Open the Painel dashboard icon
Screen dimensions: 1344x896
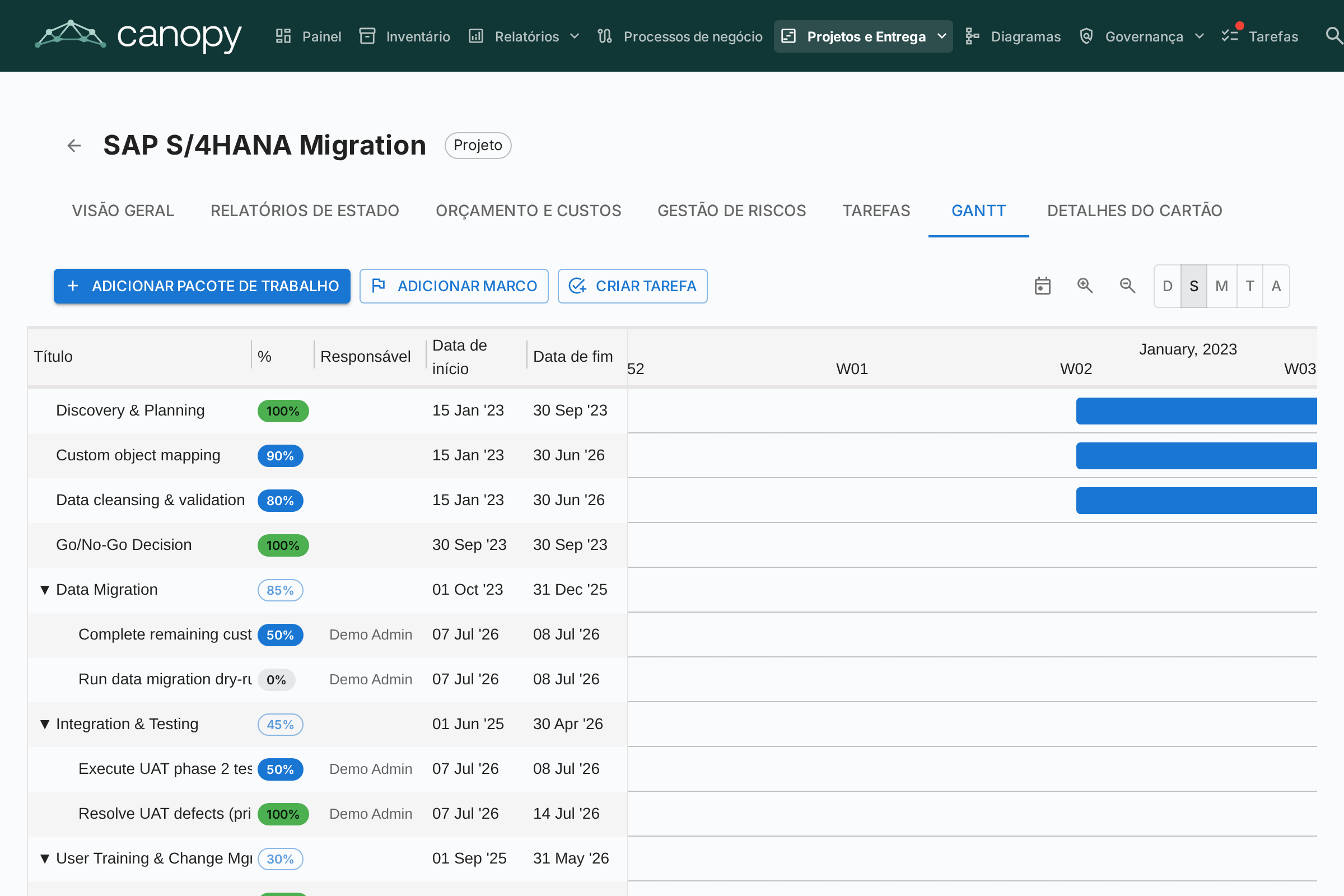(x=283, y=36)
